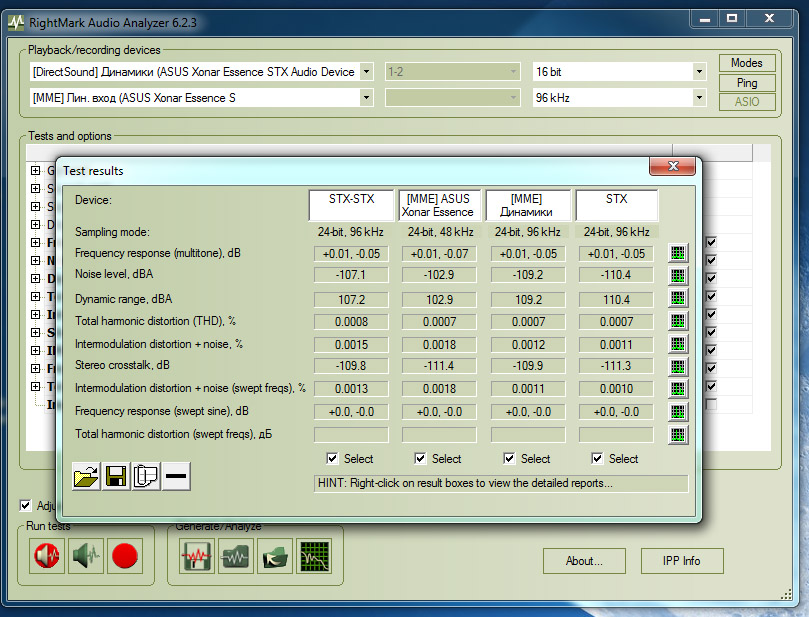The image size is (809, 617).
Task: Click the 0.0008 THD result box
Action: click(x=351, y=322)
